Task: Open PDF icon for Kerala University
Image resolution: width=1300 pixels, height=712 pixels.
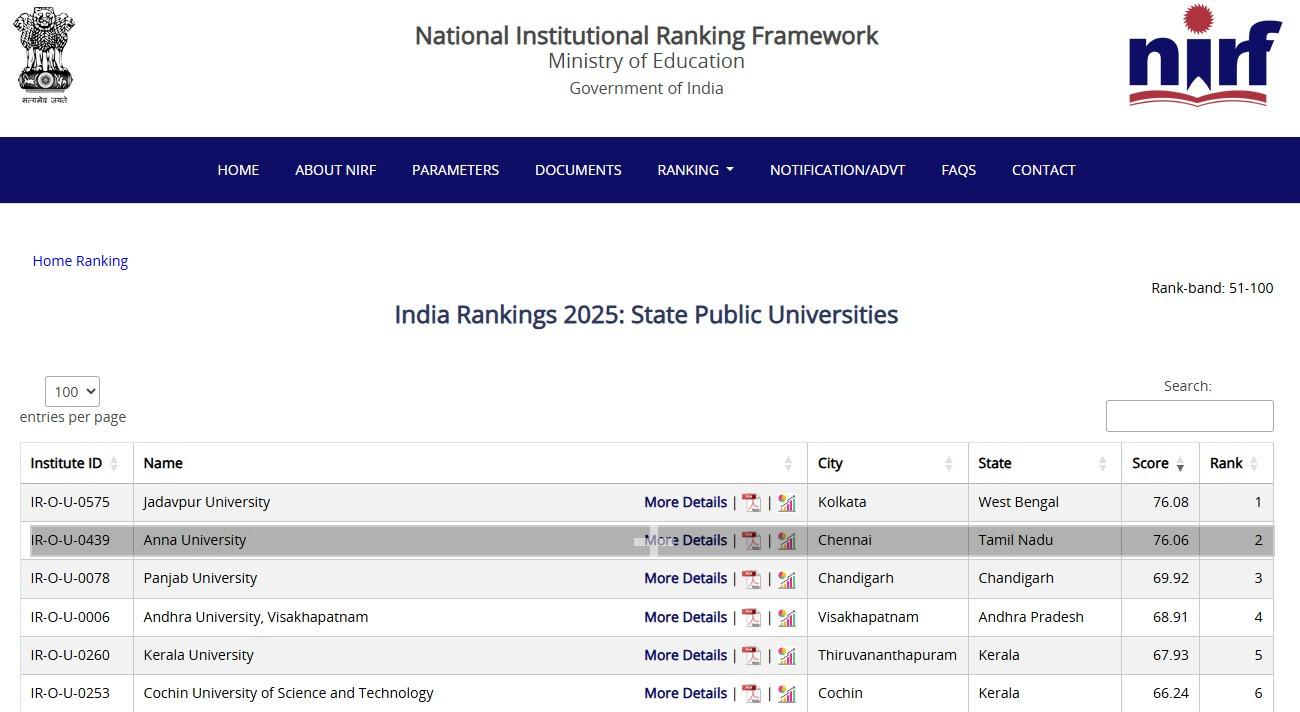Action: [x=751, y=655]
